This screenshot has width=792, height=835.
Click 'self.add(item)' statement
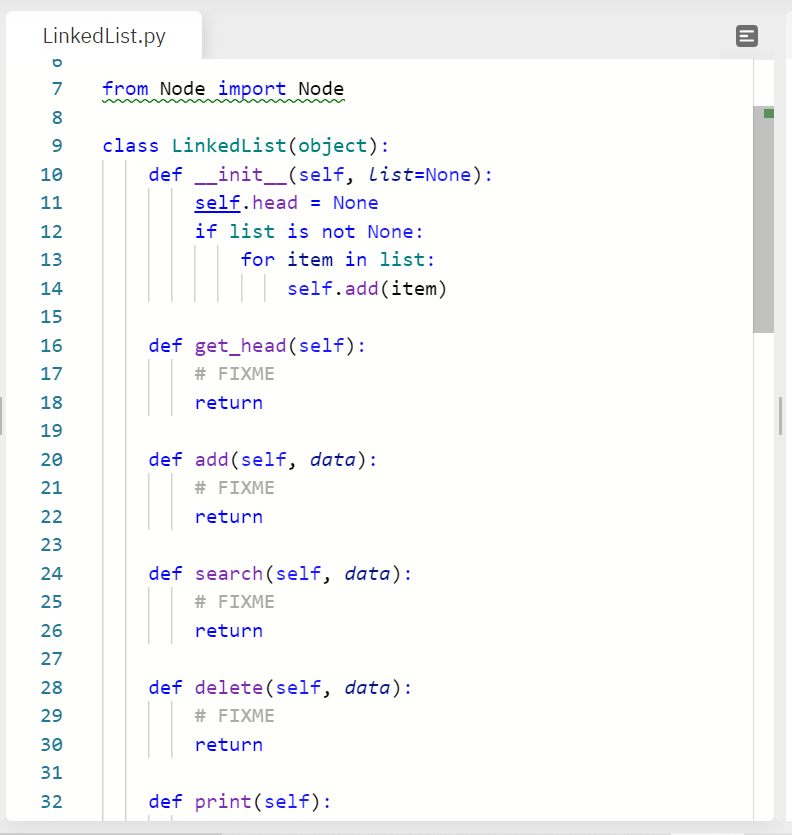(367, 289)
